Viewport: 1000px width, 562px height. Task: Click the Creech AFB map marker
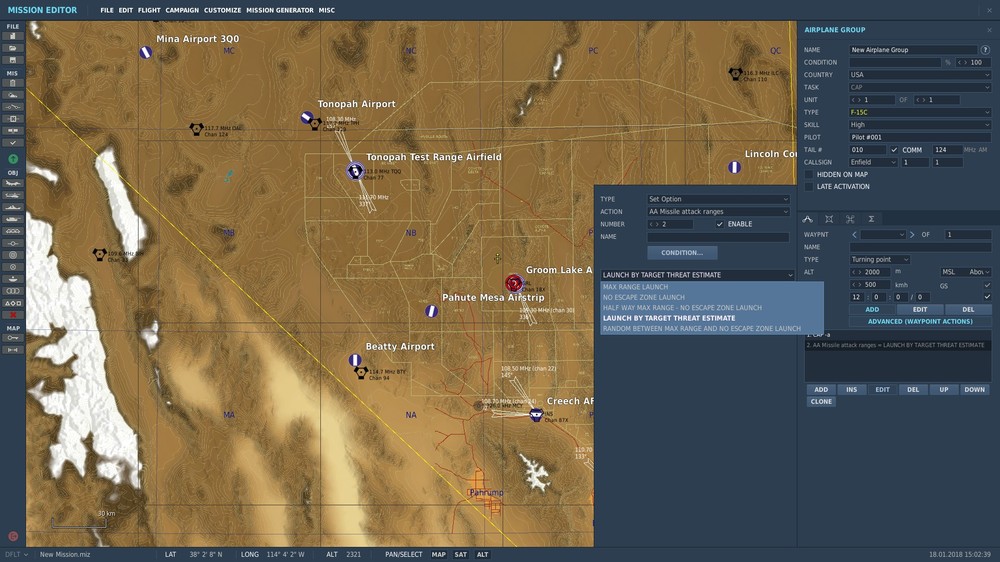coord(536,415)
